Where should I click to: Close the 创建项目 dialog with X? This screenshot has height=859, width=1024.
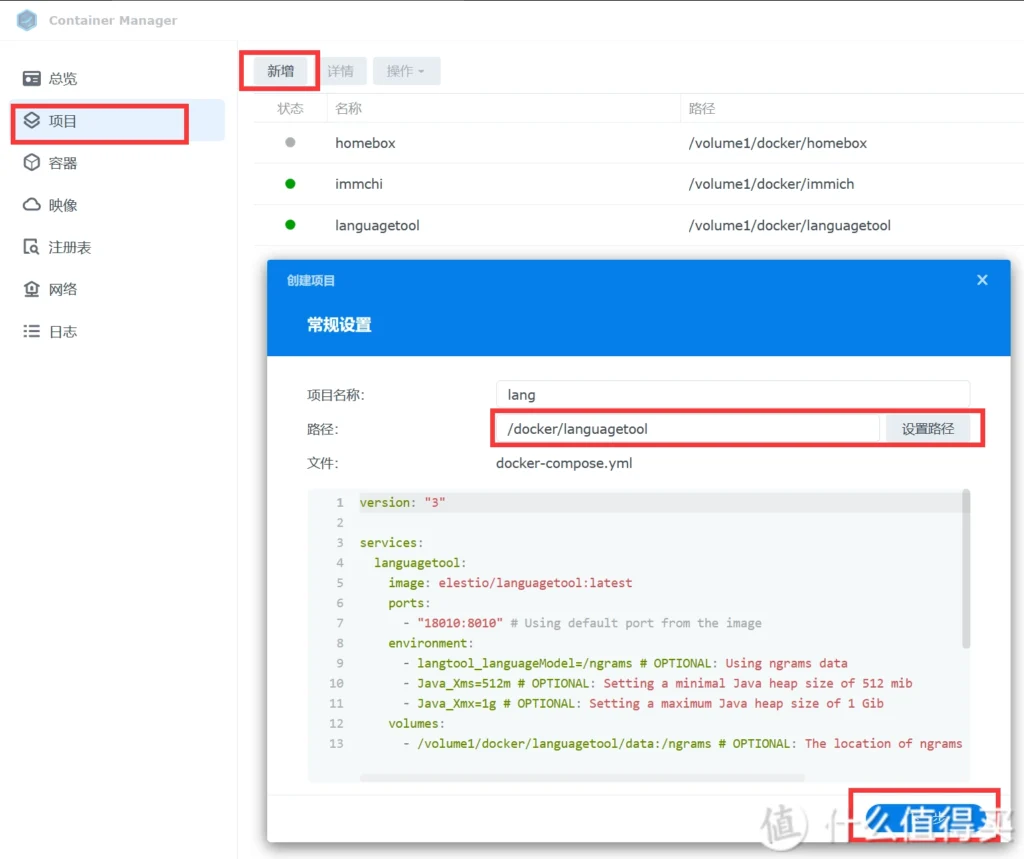click(x=982, y=280)
